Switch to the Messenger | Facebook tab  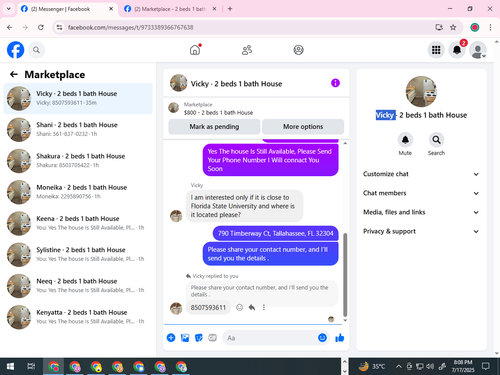[x=67, y=9]
